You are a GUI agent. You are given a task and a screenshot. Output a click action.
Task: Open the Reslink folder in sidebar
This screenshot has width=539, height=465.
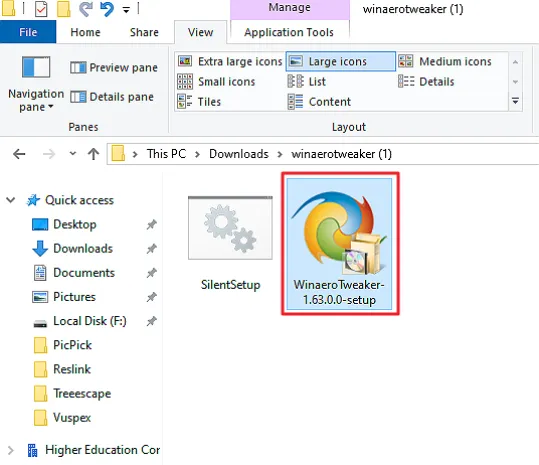coord(62,369)
